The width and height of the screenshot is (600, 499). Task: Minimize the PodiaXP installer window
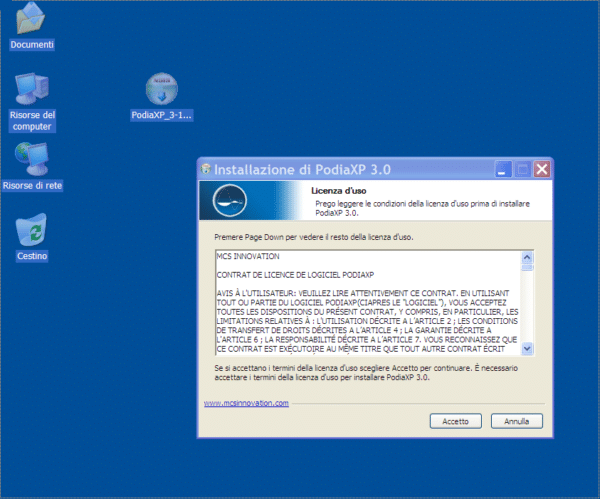[503, 169]
